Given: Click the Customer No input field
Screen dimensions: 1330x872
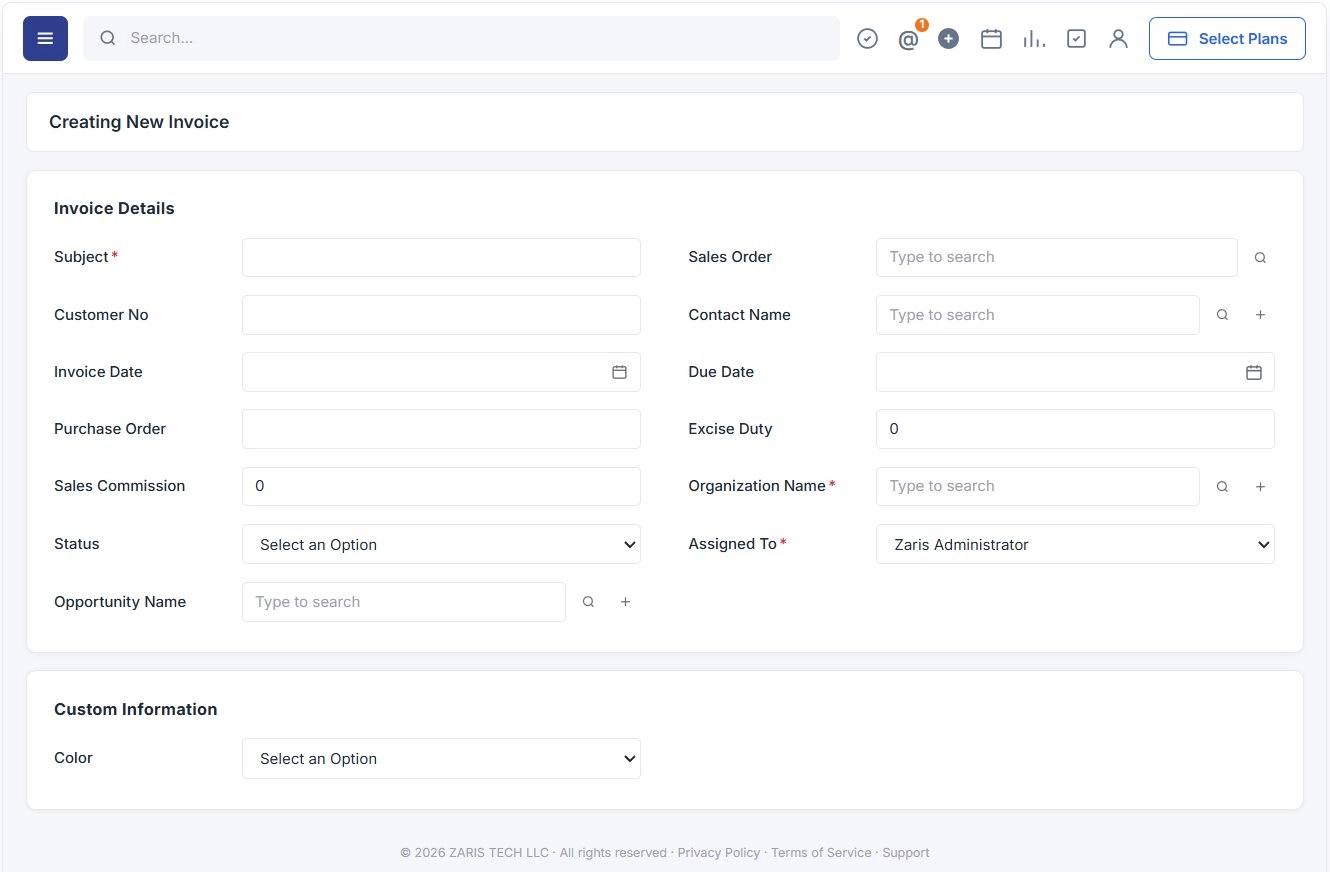Looking at the screenshot, I should tap(441, 315).
